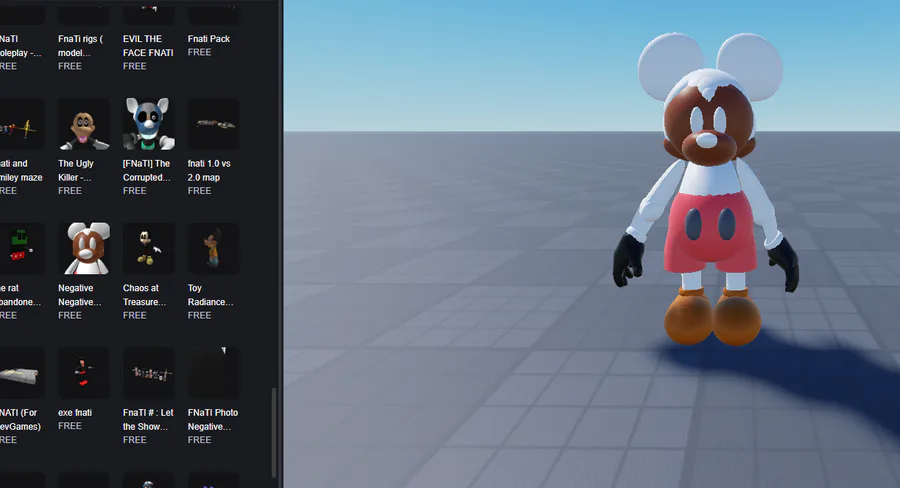Click FREE price under exe fnati
The image size is (900, 488).
pyautogui.click(x=69, y=426)
